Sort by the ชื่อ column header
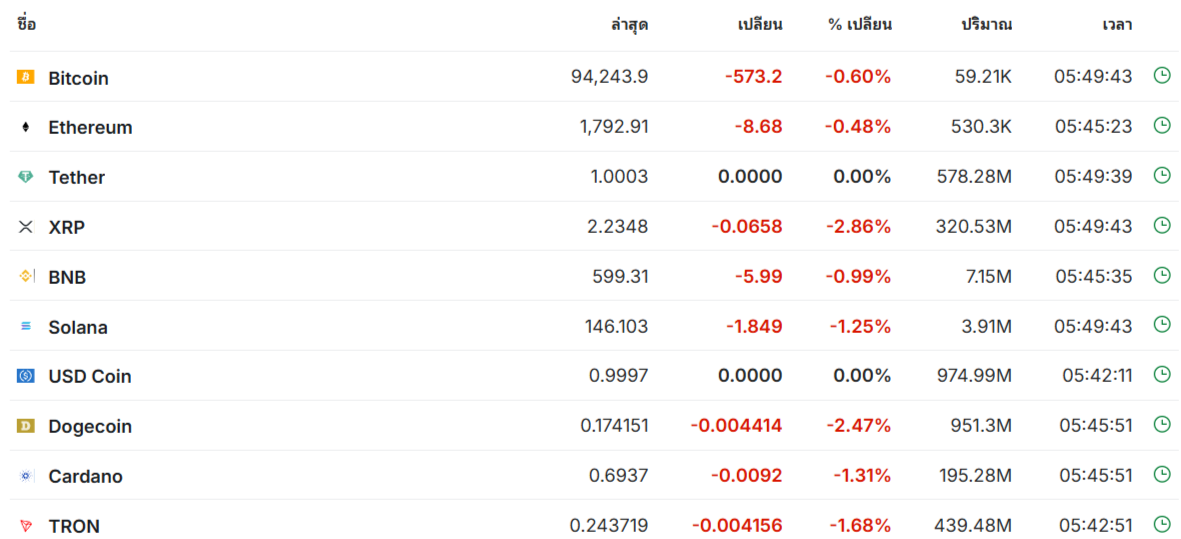 pos(26,23)
